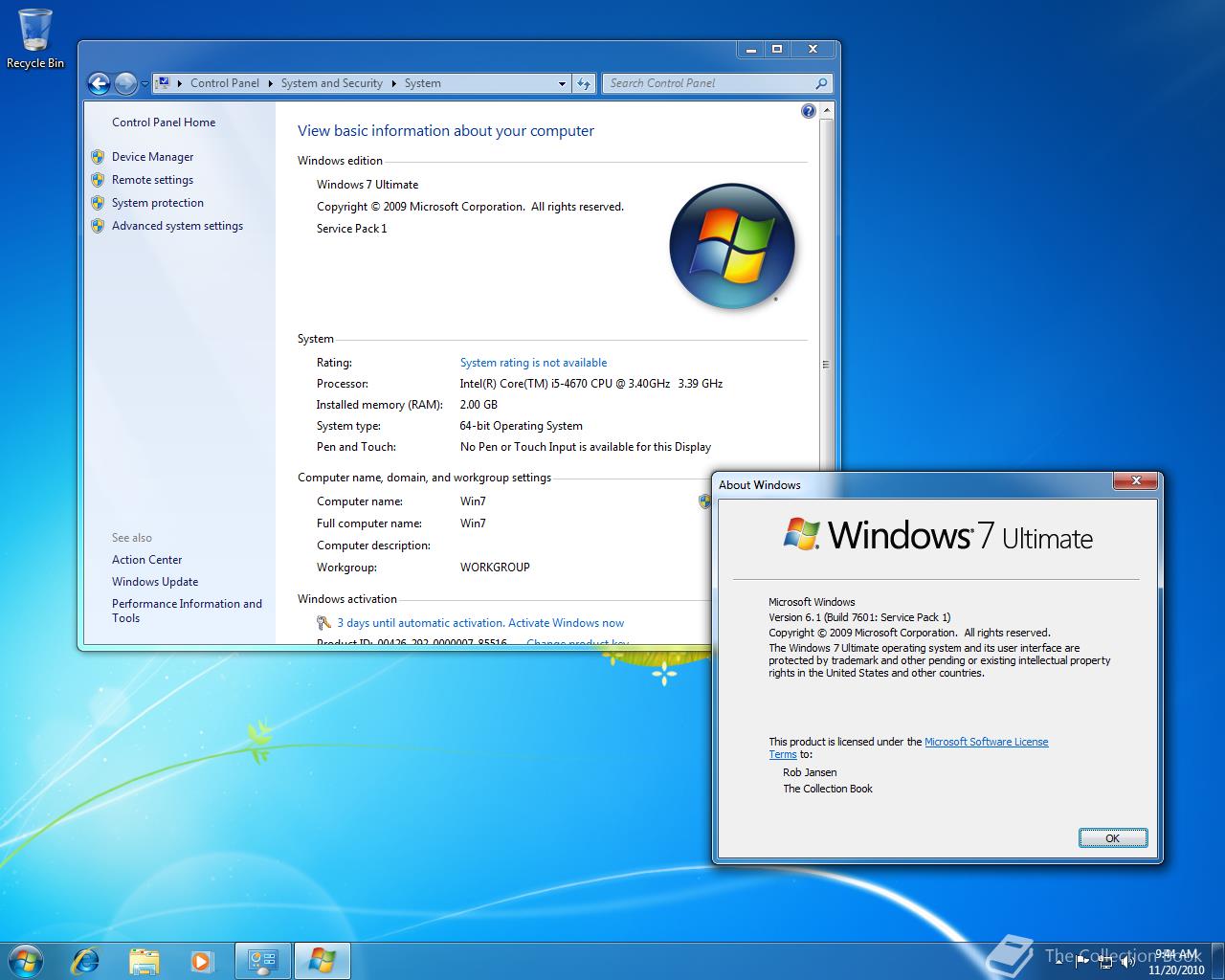Open Windows Explorer from the taskbar
Image resolution: width=1225 pixels, height=980 pixels.
144,961
